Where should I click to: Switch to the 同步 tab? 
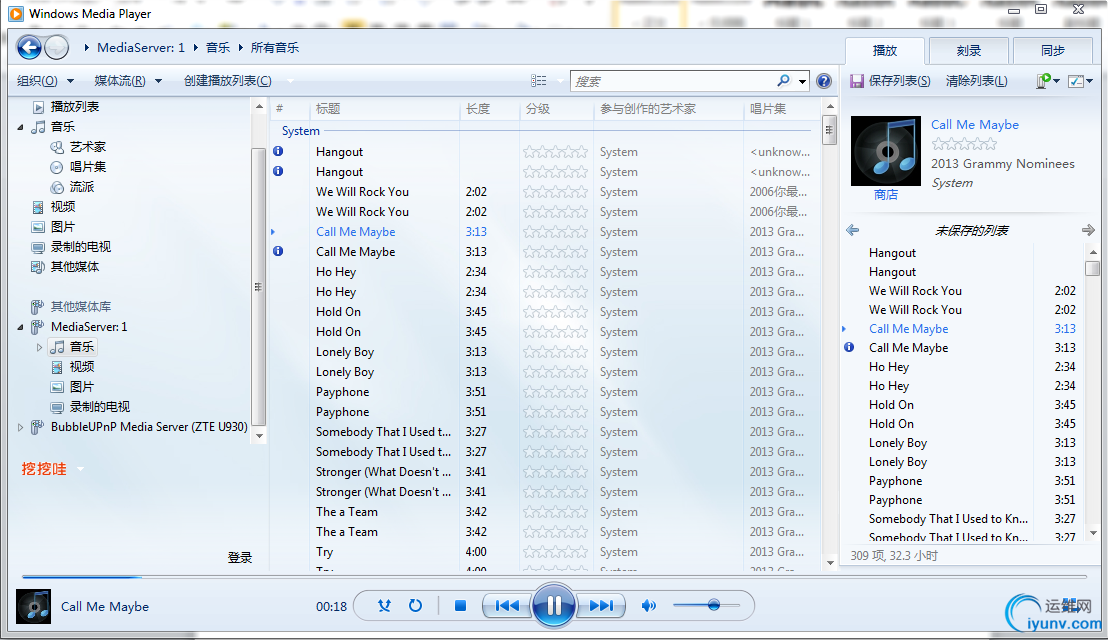coord(1053,50)
